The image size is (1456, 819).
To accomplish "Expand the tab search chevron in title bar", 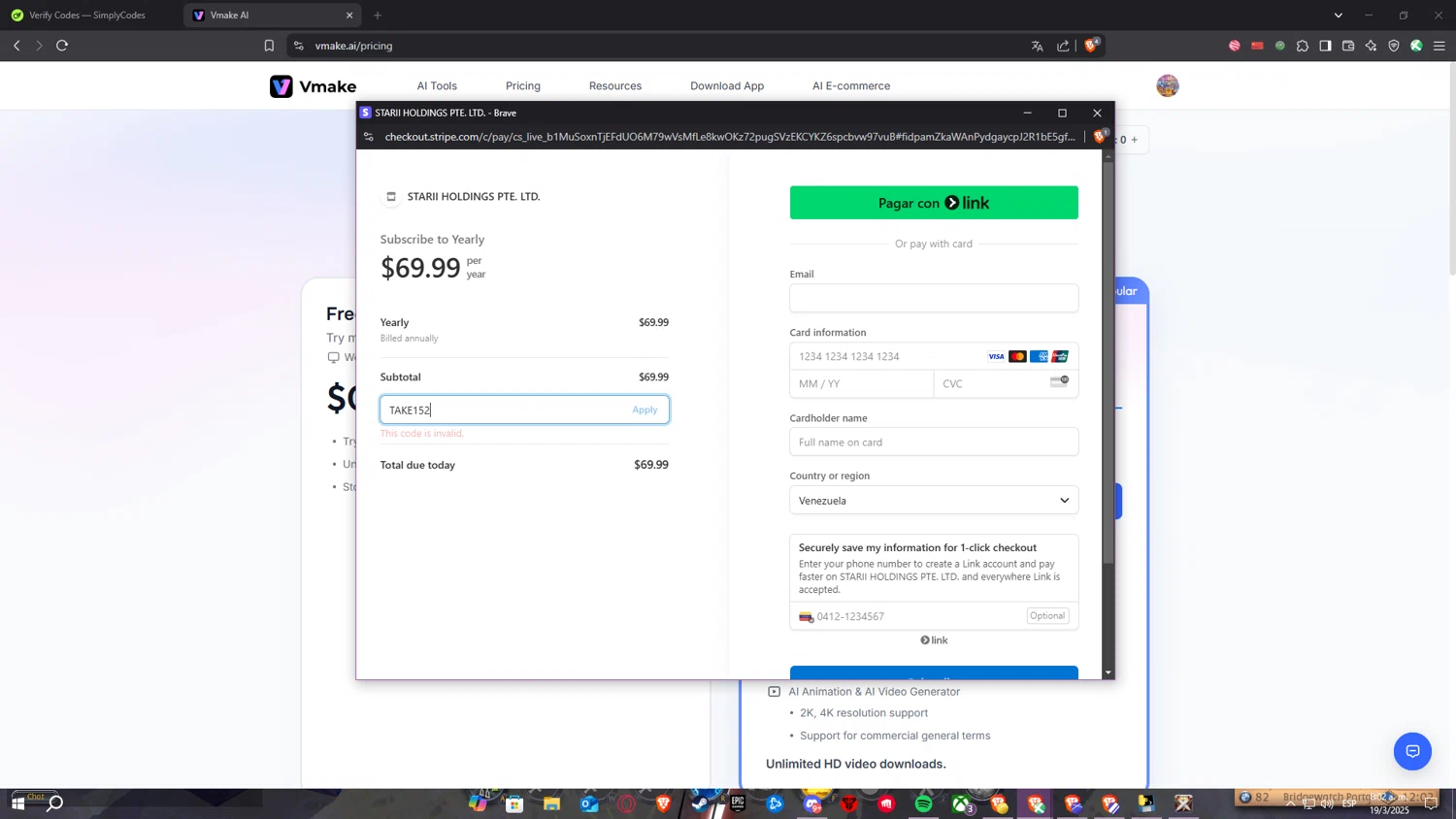I will pyautogui.click(x=1339, y=15).
